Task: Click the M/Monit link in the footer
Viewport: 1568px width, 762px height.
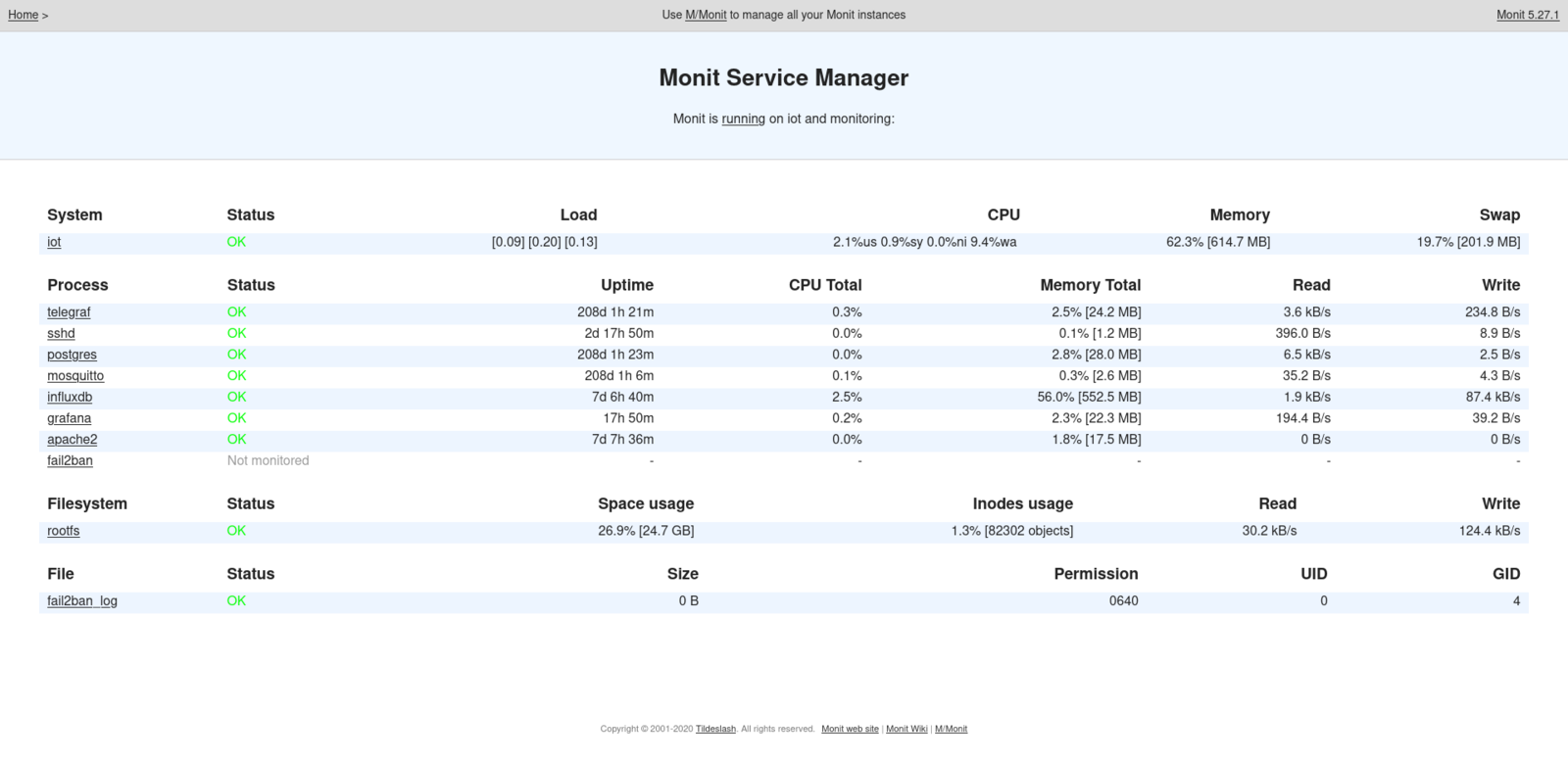Action: (x=951, y=729)
